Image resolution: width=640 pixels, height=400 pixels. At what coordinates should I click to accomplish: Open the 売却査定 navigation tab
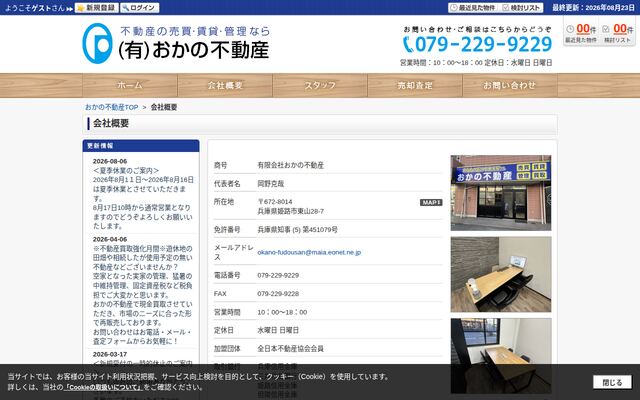click(415, 85)
